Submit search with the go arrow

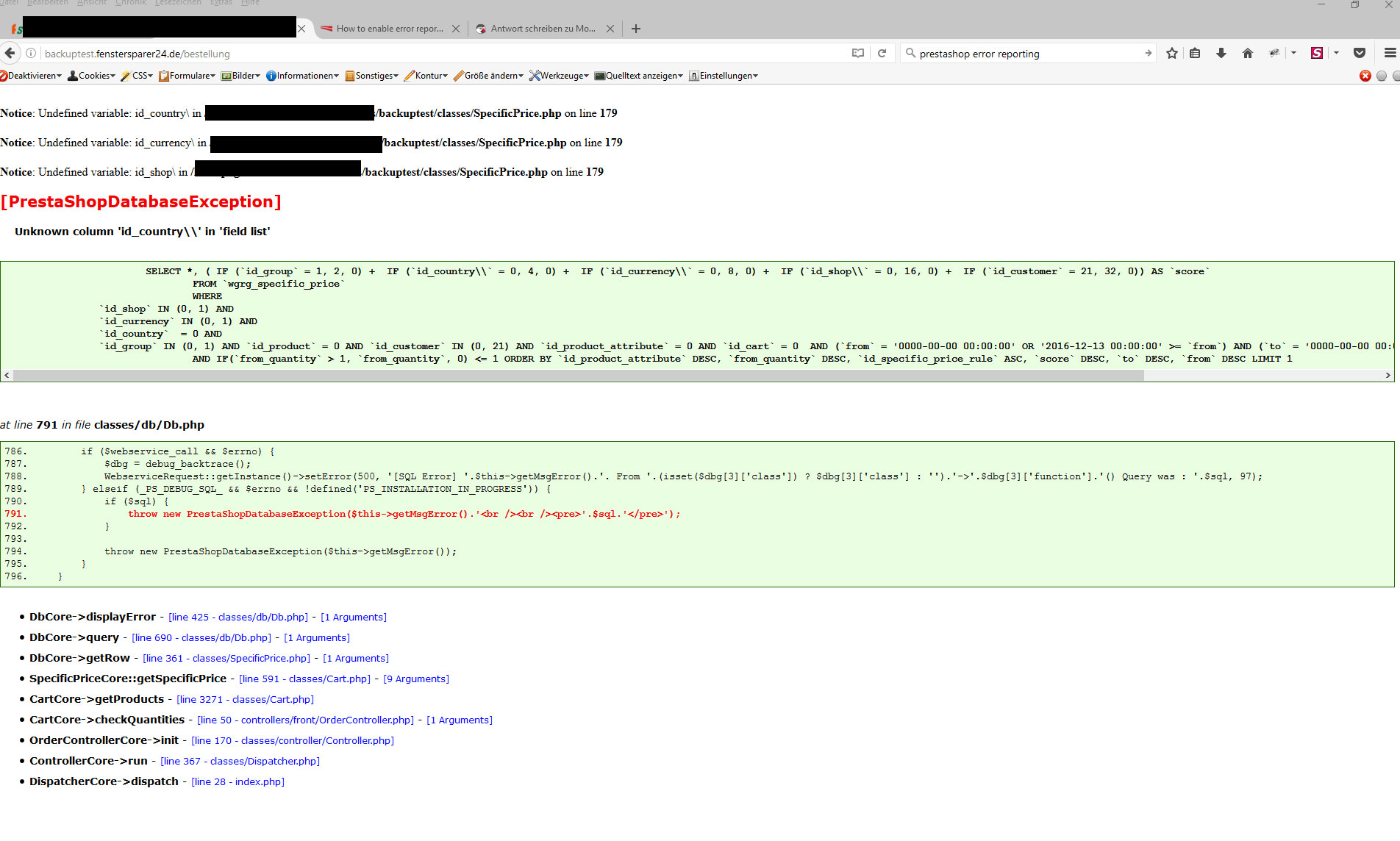1148,53
